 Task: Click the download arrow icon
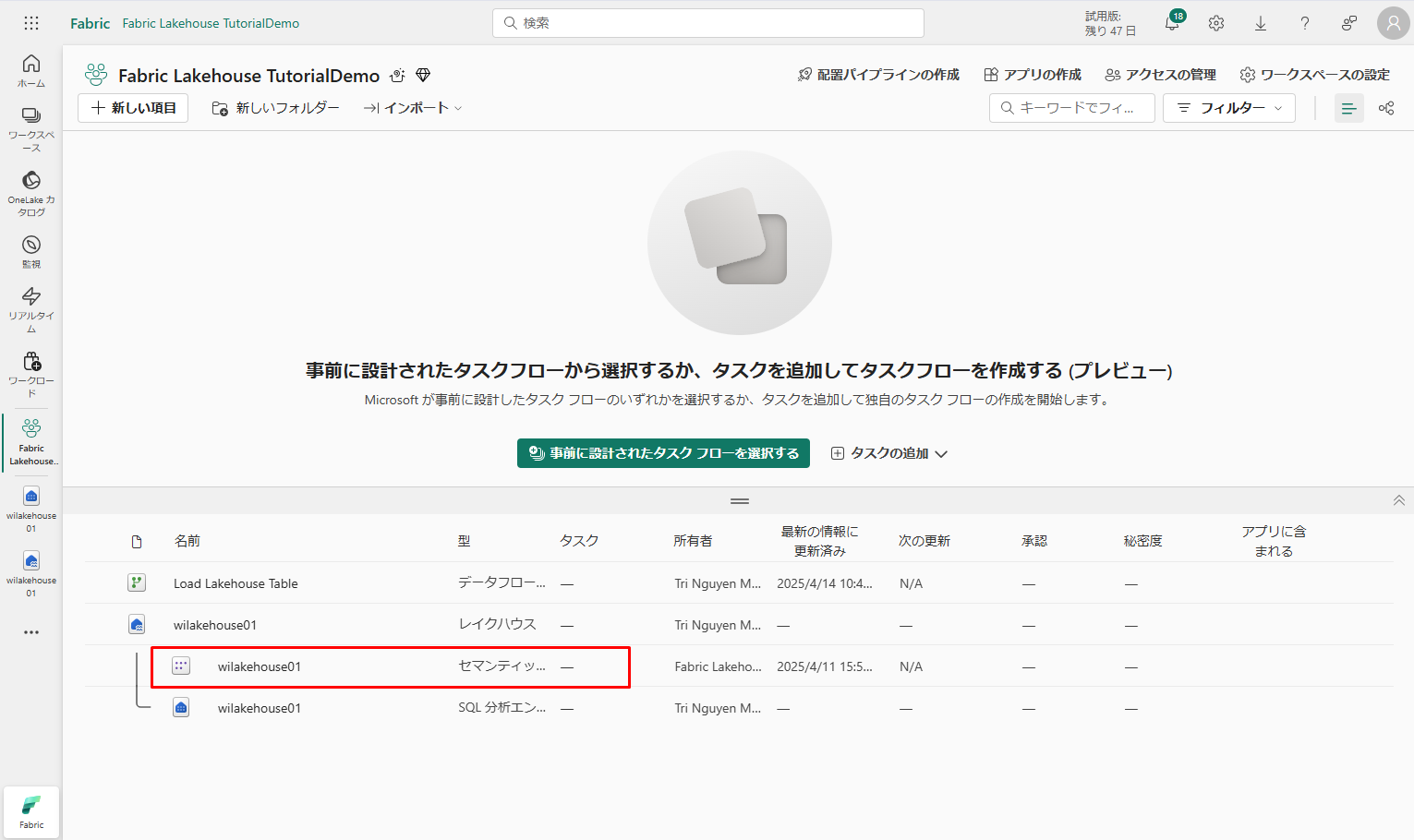coord(1261,23)
